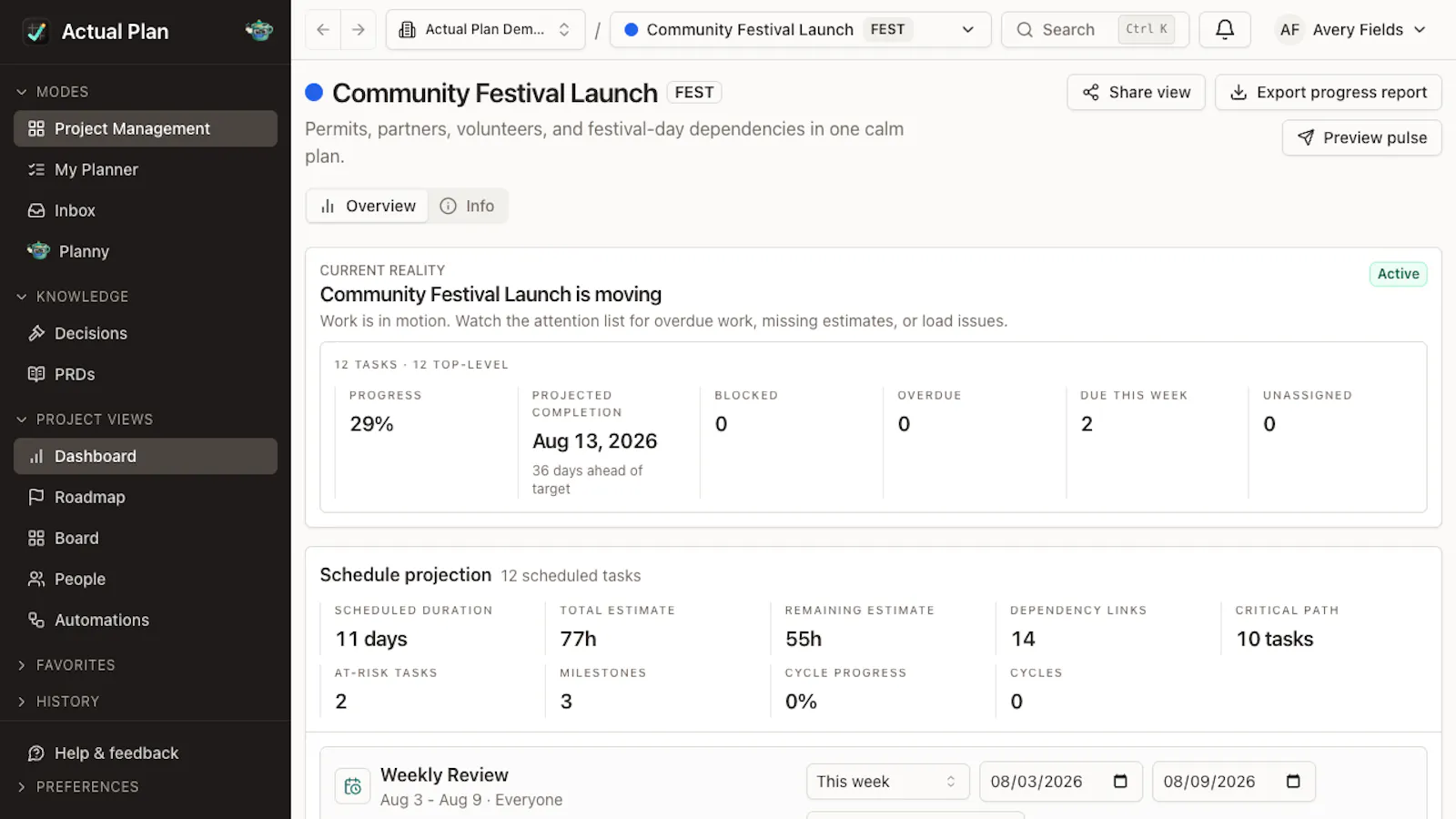Go forward with the right arrow
The width and height of the screenshot is (1456, 819).
(359, 29)
